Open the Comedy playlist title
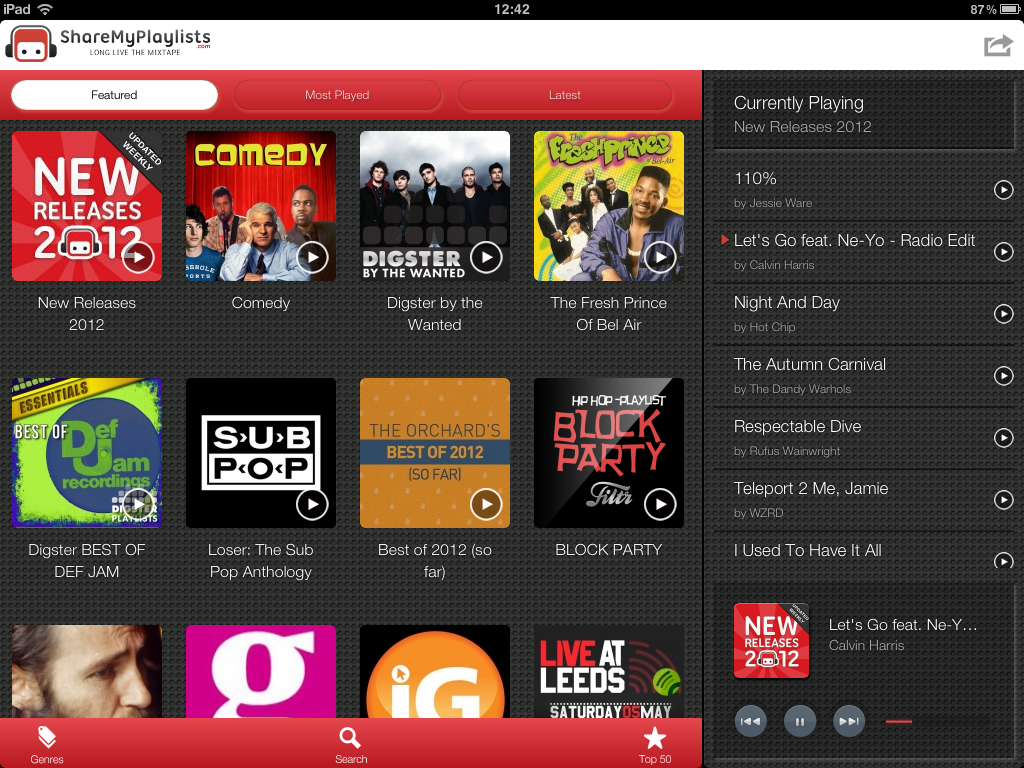 tap(261, 303)
